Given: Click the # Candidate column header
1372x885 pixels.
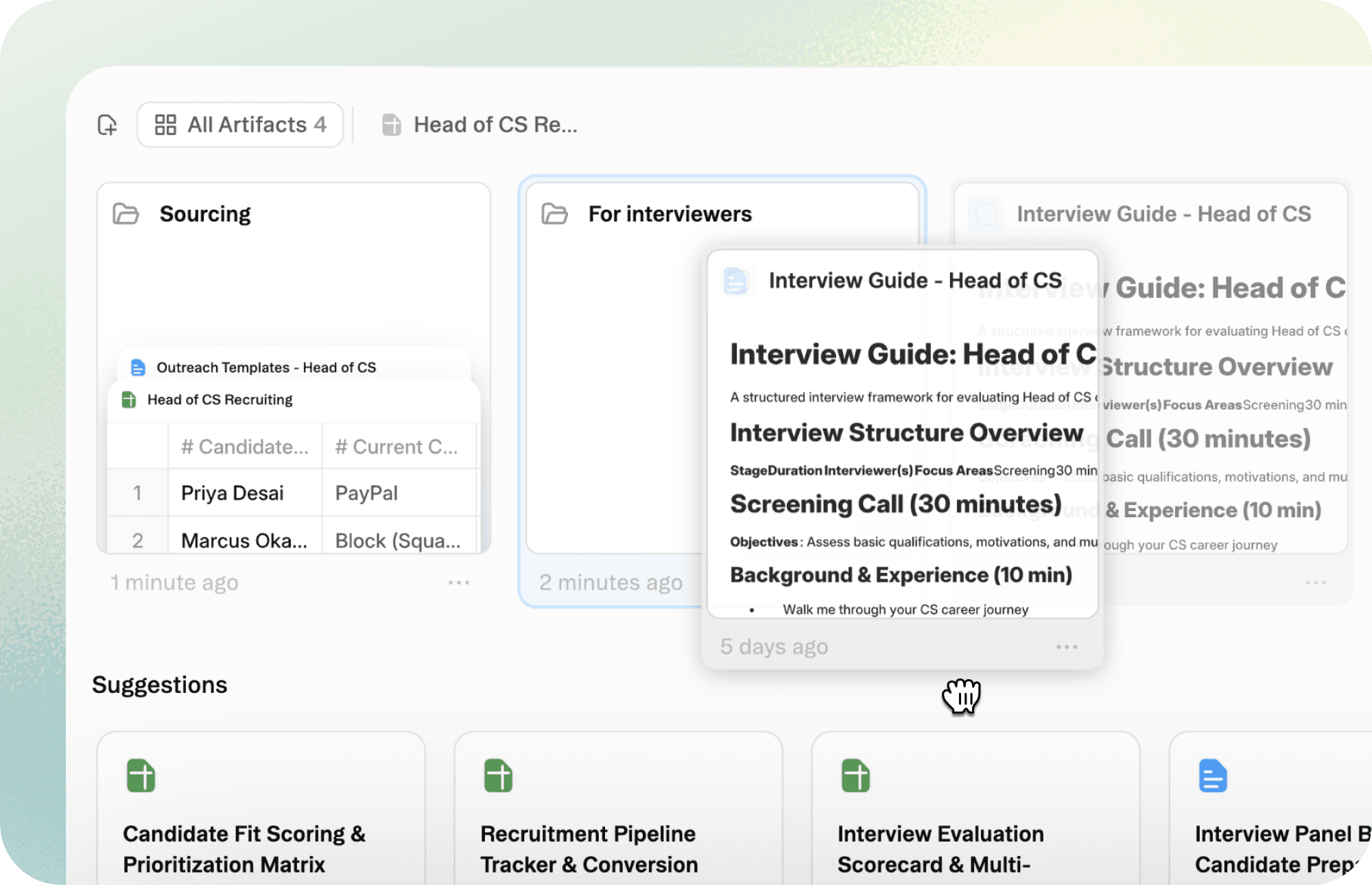Looking at the screenshot, I should (x=244, y=447).
